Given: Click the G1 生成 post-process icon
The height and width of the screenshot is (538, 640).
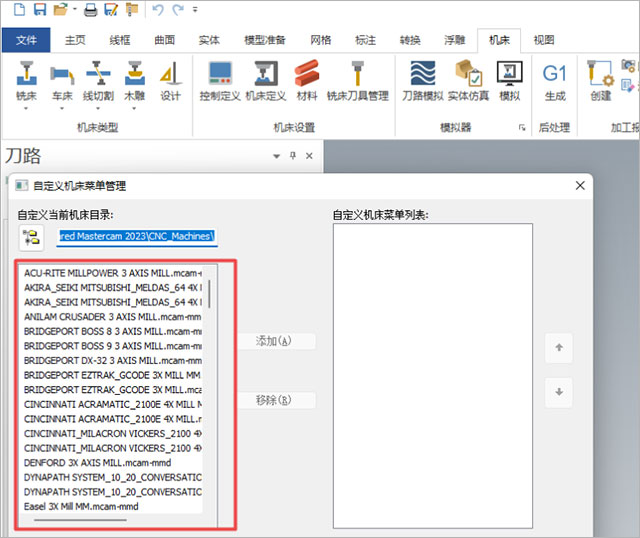Looking at the screenshot, I should pyautogui.click(x=554, y=80).
